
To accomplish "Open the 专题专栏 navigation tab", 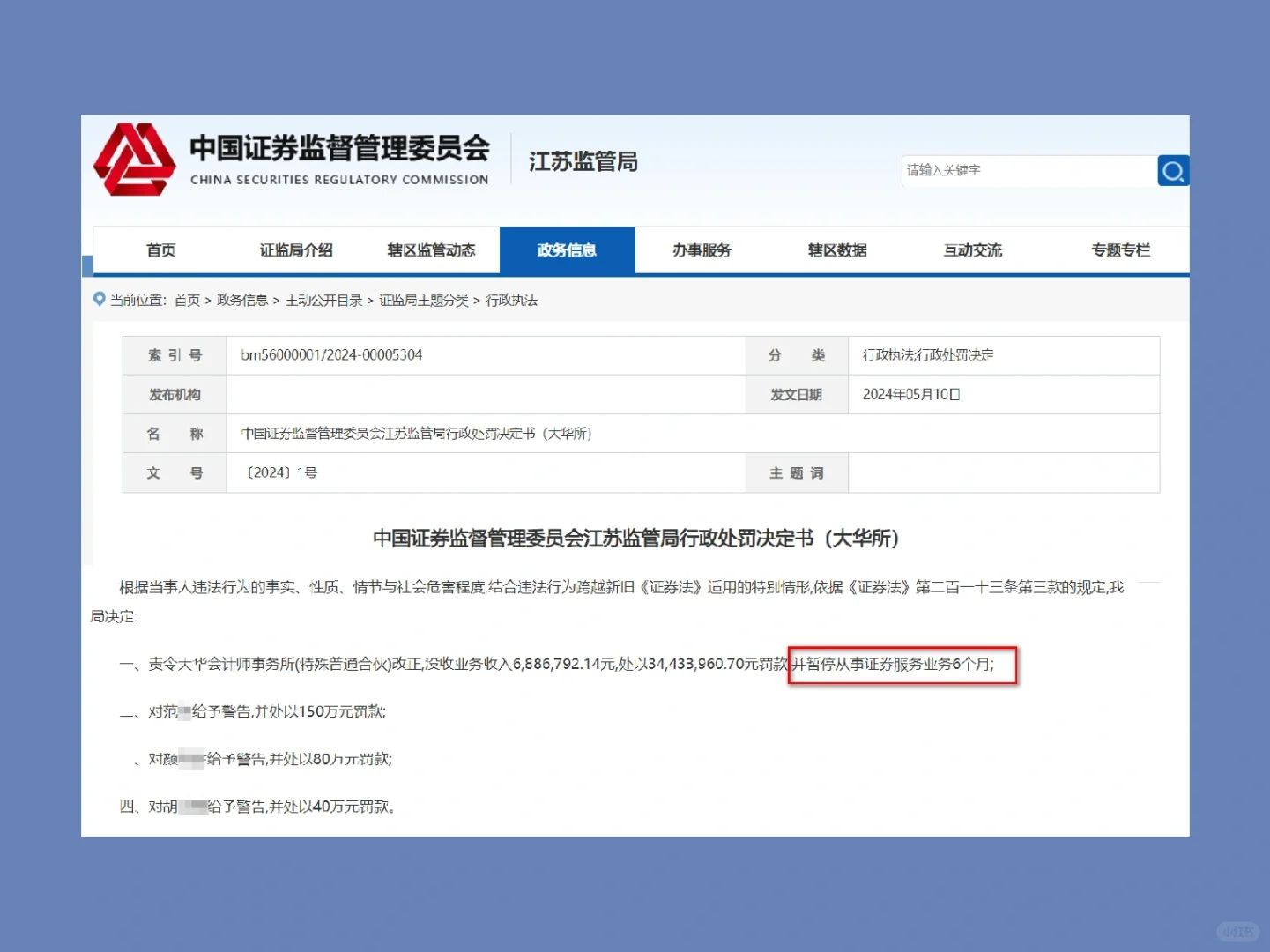I will click(1121, 250).
